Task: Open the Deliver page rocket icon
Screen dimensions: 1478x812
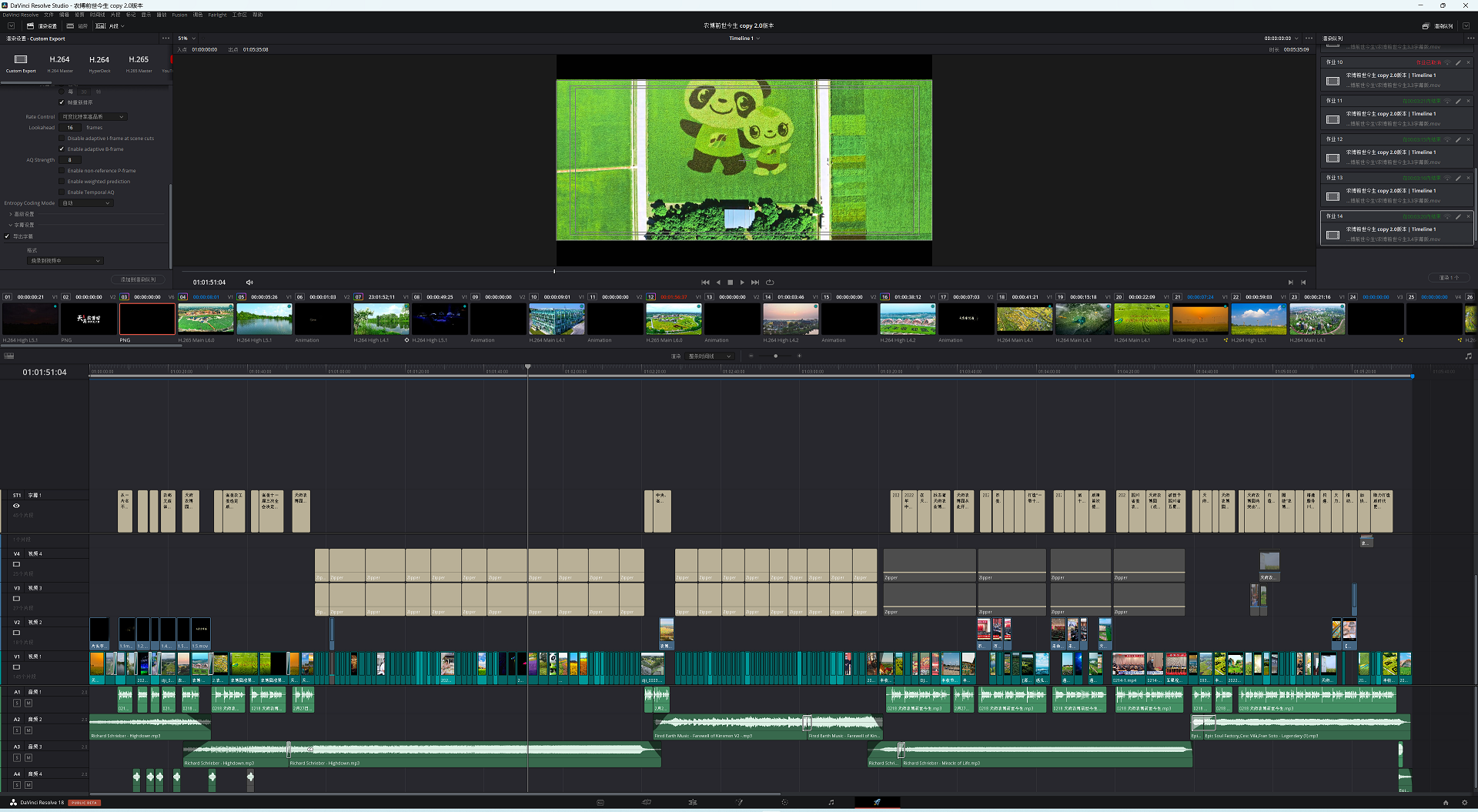Action: pos(877,802)
